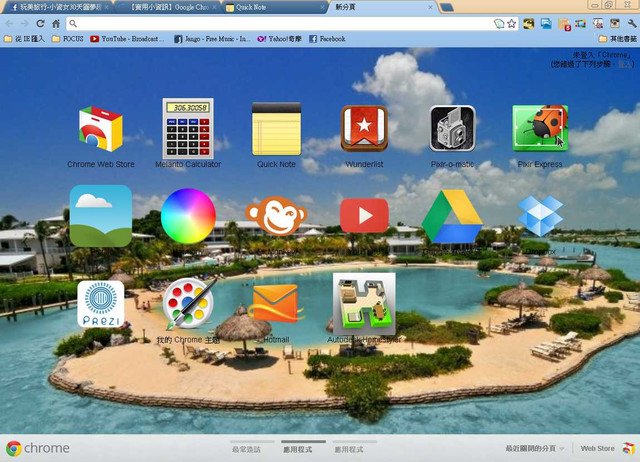Click the home button in toolbar

(x=56, y=23)
